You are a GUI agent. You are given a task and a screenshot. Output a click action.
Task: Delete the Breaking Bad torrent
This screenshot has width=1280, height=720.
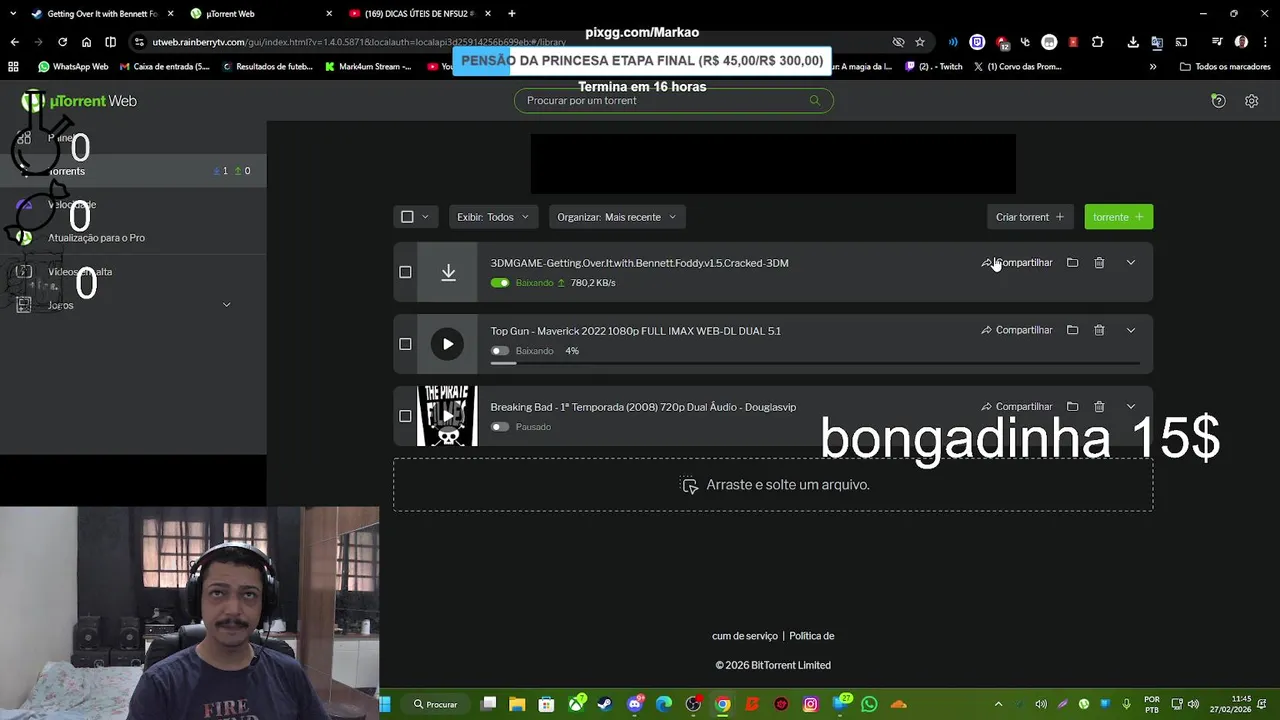(1099, 407)
